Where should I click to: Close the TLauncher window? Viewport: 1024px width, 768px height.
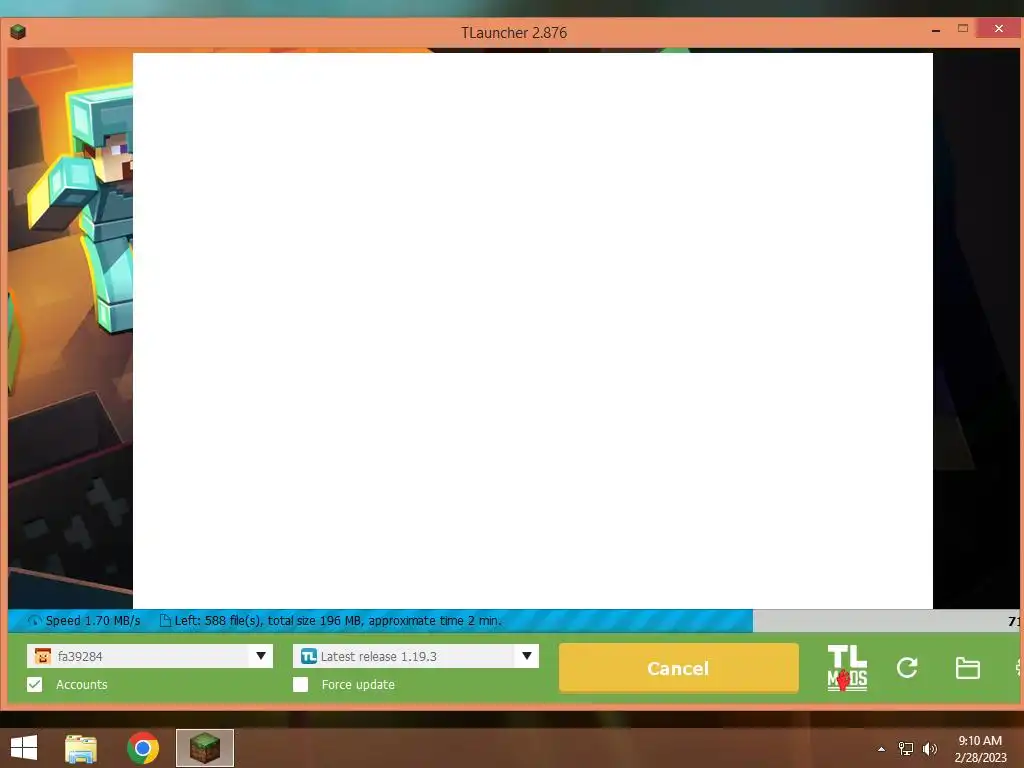999,28
